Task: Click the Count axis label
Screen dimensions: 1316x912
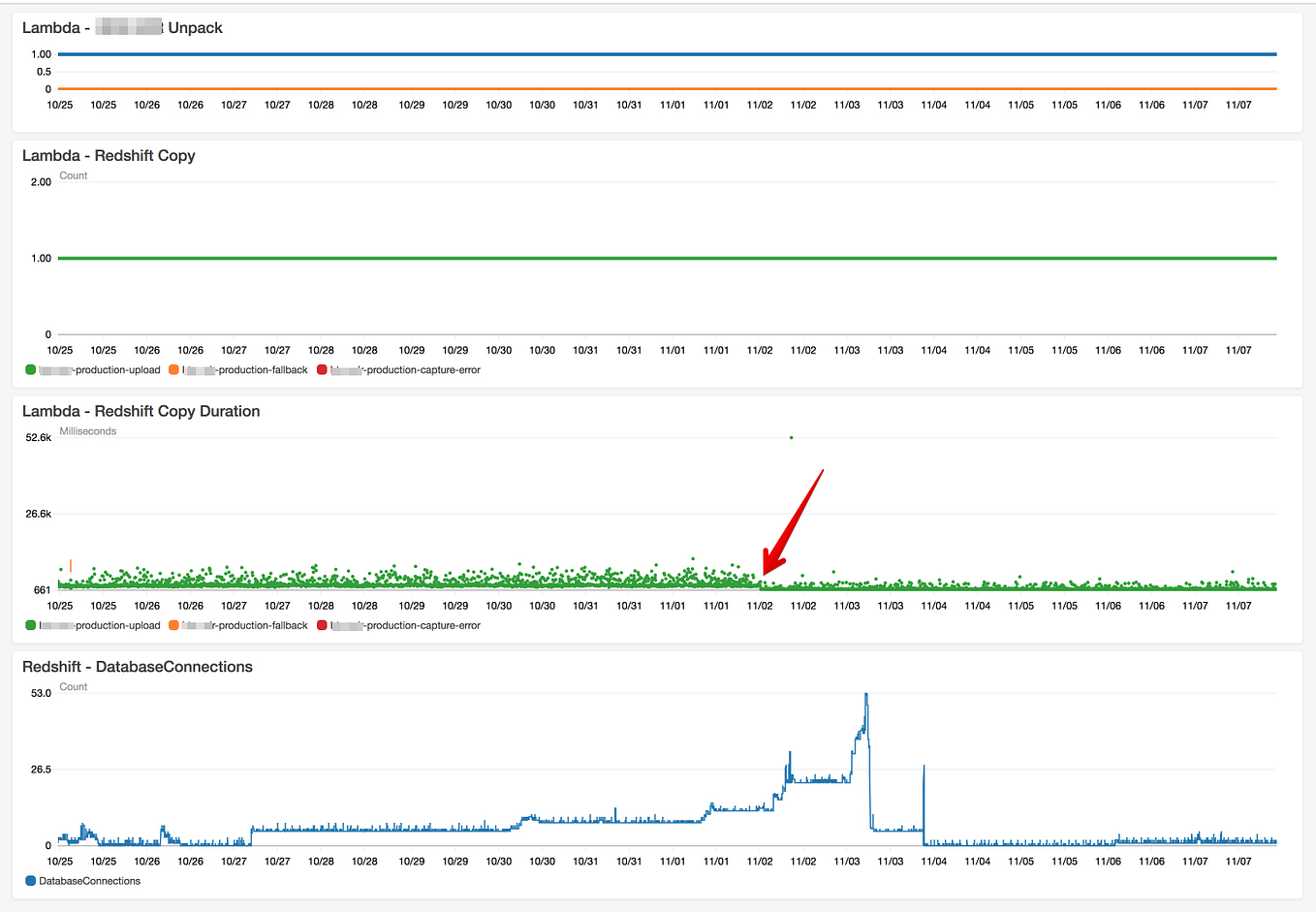Action: click(x=73, y=175)
